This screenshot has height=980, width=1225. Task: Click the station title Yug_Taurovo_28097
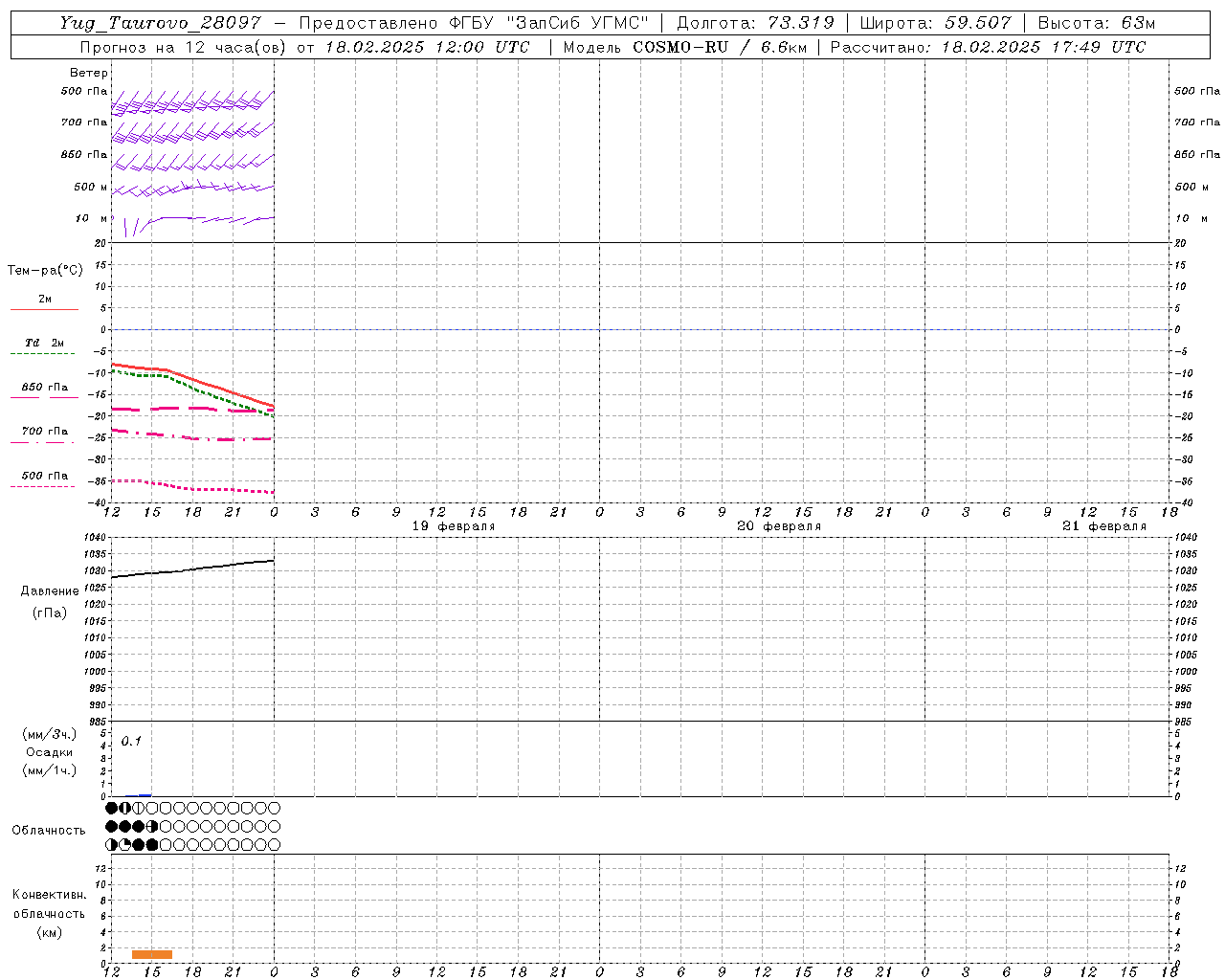click(160, 24)
